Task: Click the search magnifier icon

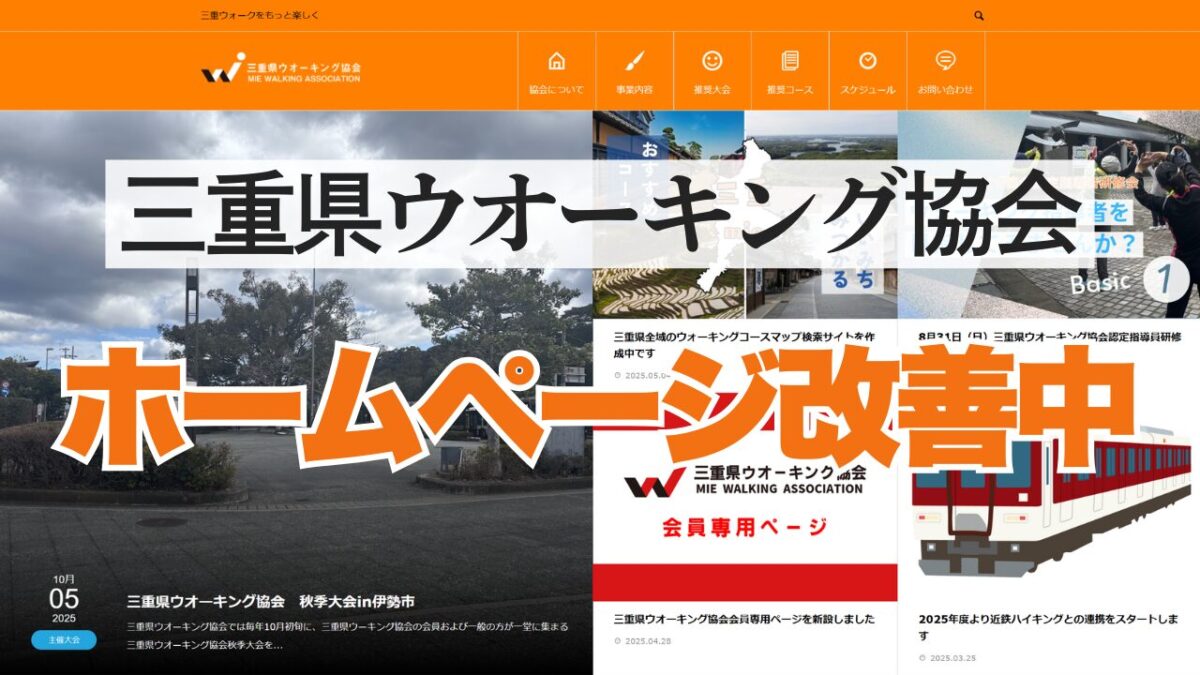Action: point(979,16)
